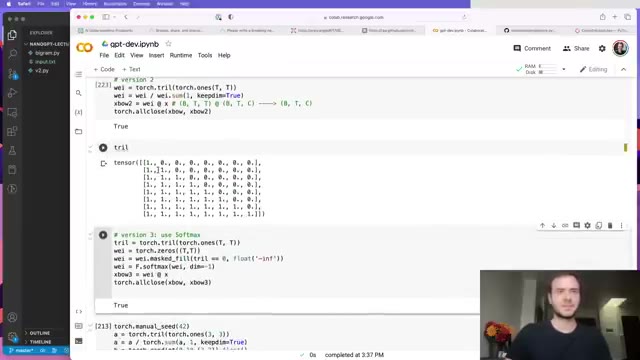Open Explorer icon in VS Code activity bar
The width and height of the screenshot is (640, 360).
click(12, 35)
